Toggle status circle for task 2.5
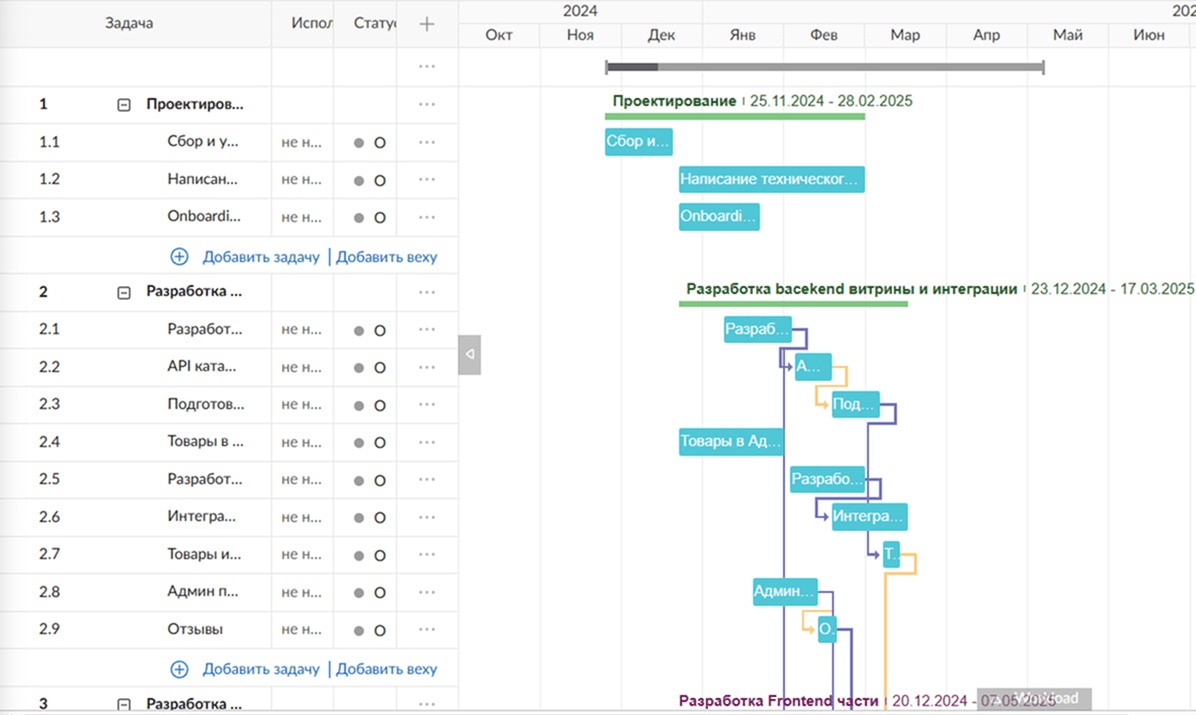 click(x=380, y=480)
